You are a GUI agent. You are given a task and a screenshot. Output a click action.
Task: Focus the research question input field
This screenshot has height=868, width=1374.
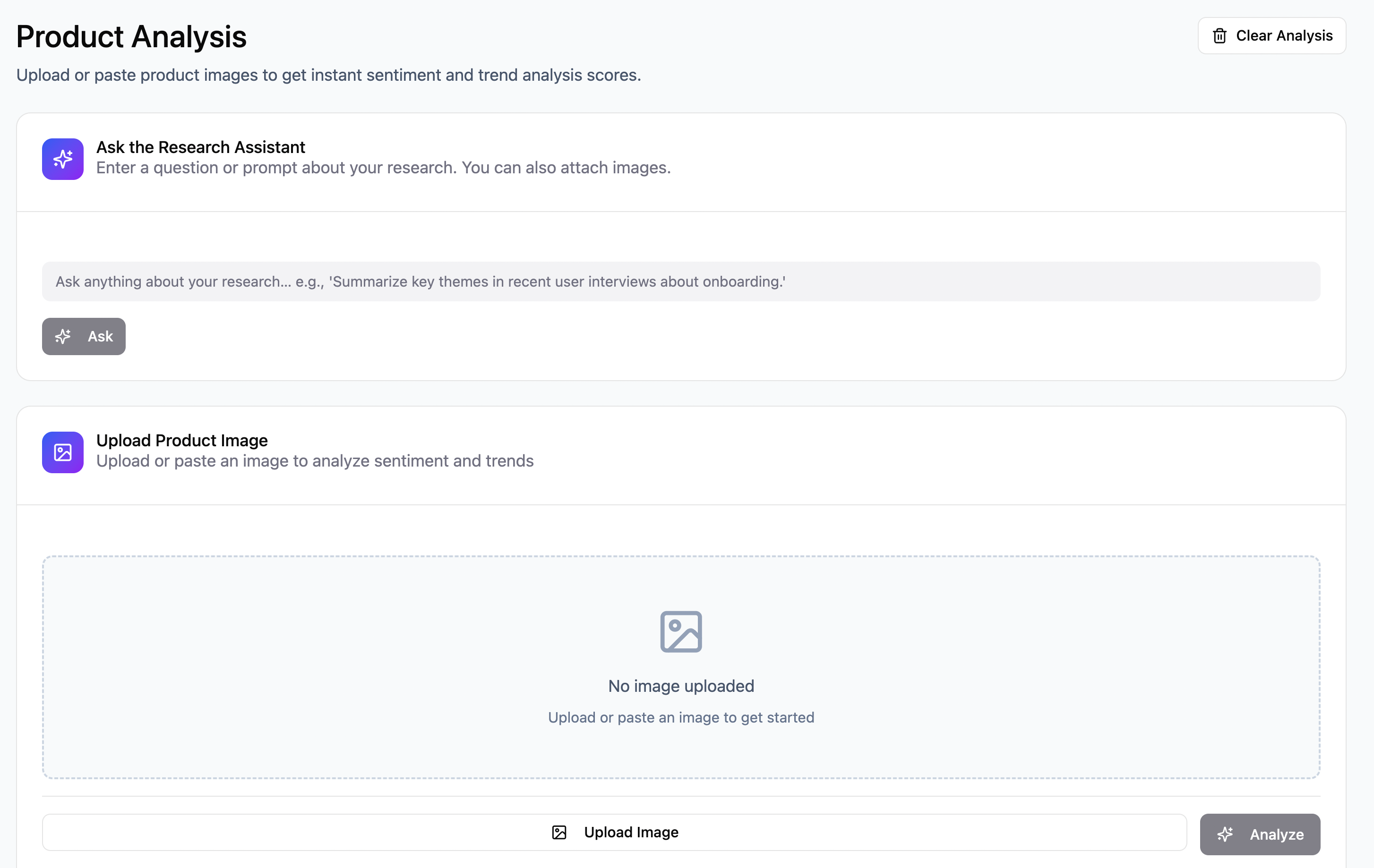tap(681, 282)
